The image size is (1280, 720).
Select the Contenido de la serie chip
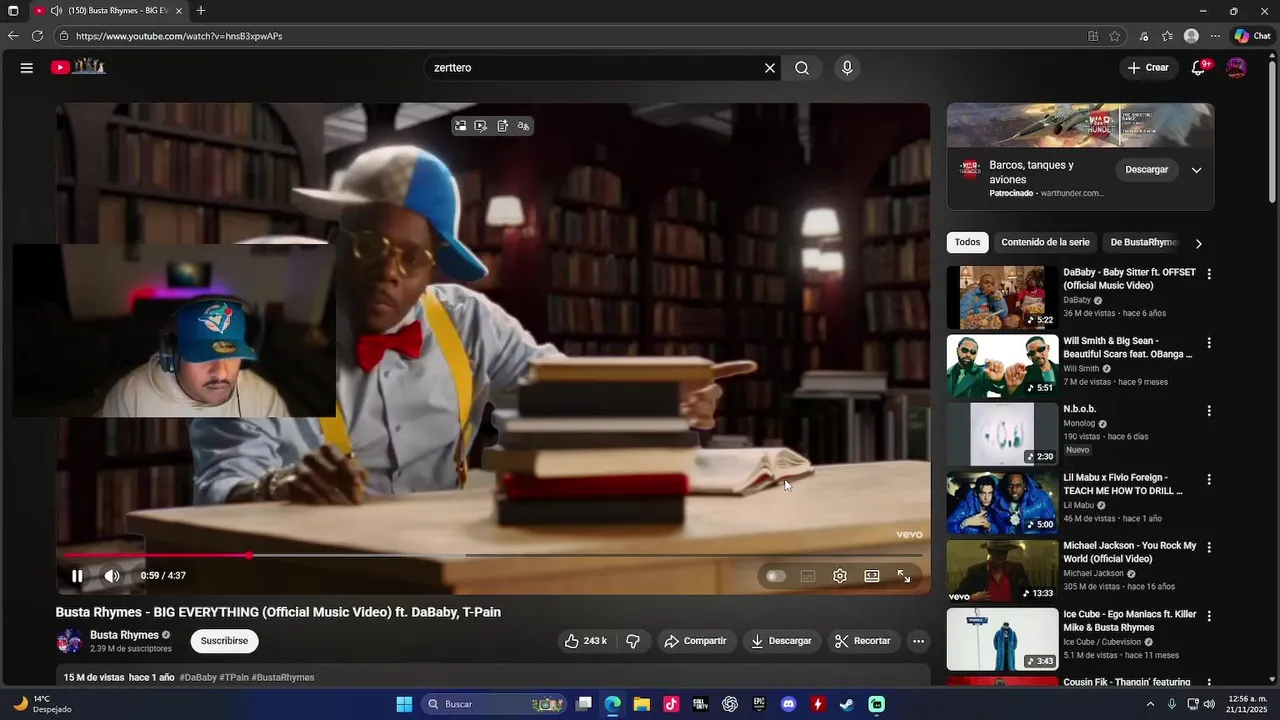point(1045,242)
